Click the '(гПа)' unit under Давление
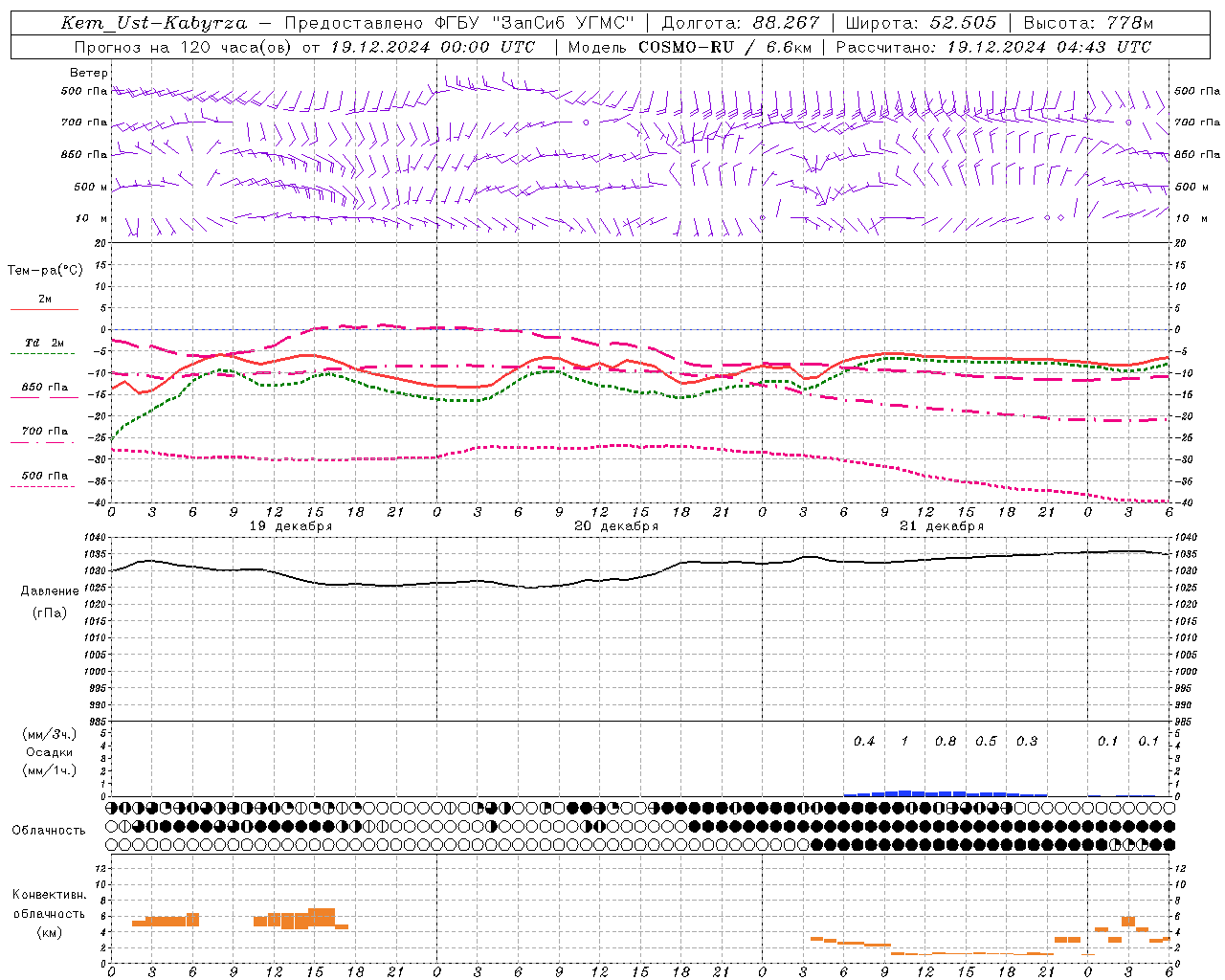The image size is (1225, 980). click(x=50, y=612)
